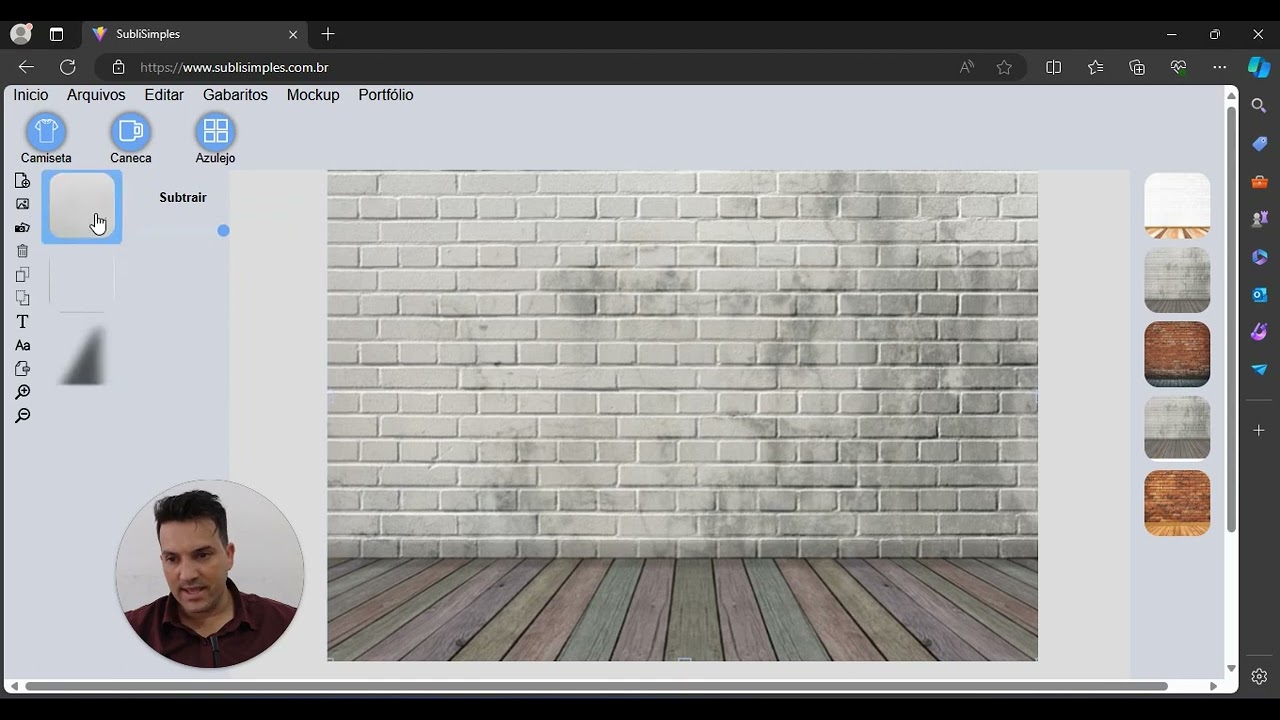Image resolution: width=1280 pixels, height=720 pixels.
Task: Click the export page icon
Action: point(22,369)
